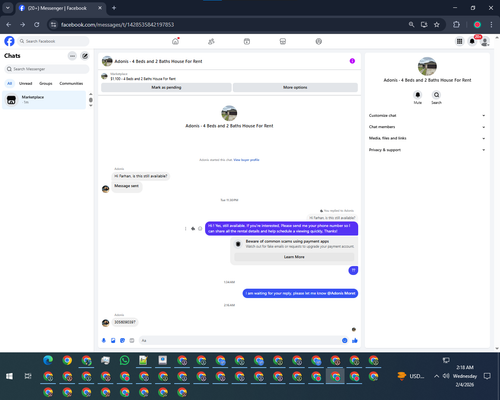500x400 pixels.
Task: Open more actions for 'Yes, still available' message
Action: tap(185, 228)
